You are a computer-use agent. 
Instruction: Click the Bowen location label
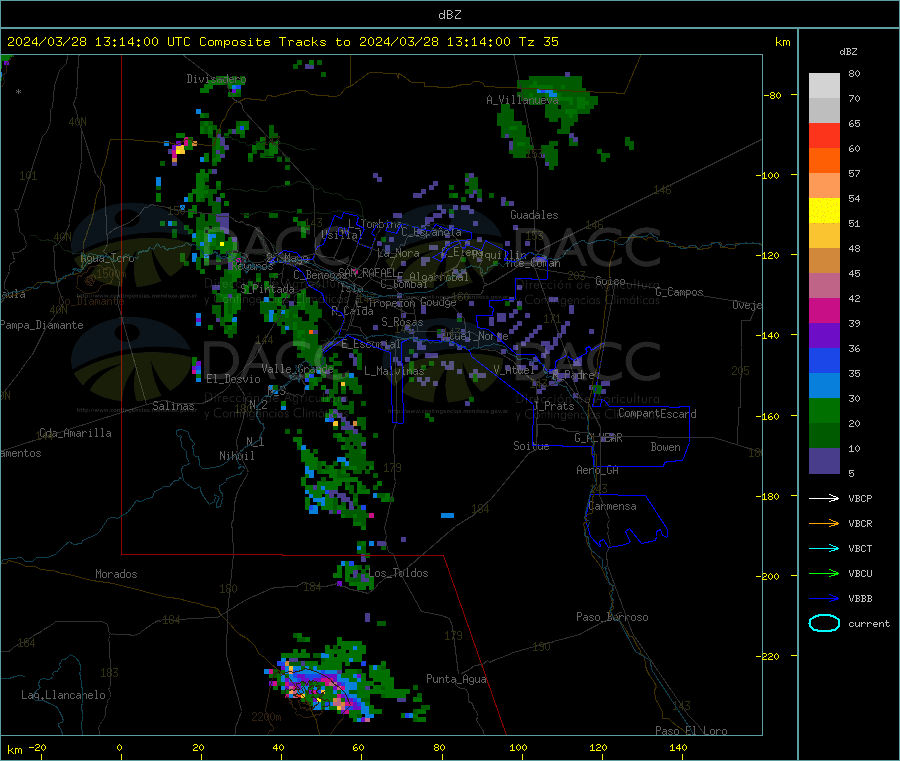[665, 447]
